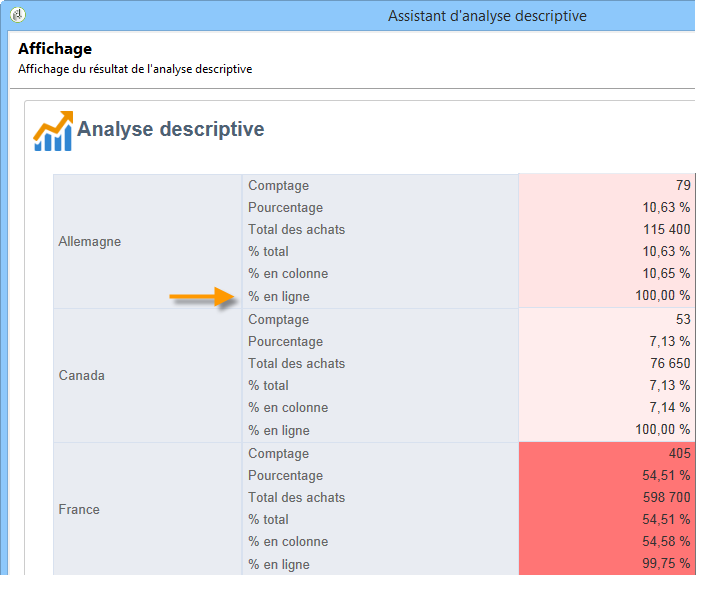710x616 pixels.
Task: Select the Canada row header
Action: coord(82,376)
